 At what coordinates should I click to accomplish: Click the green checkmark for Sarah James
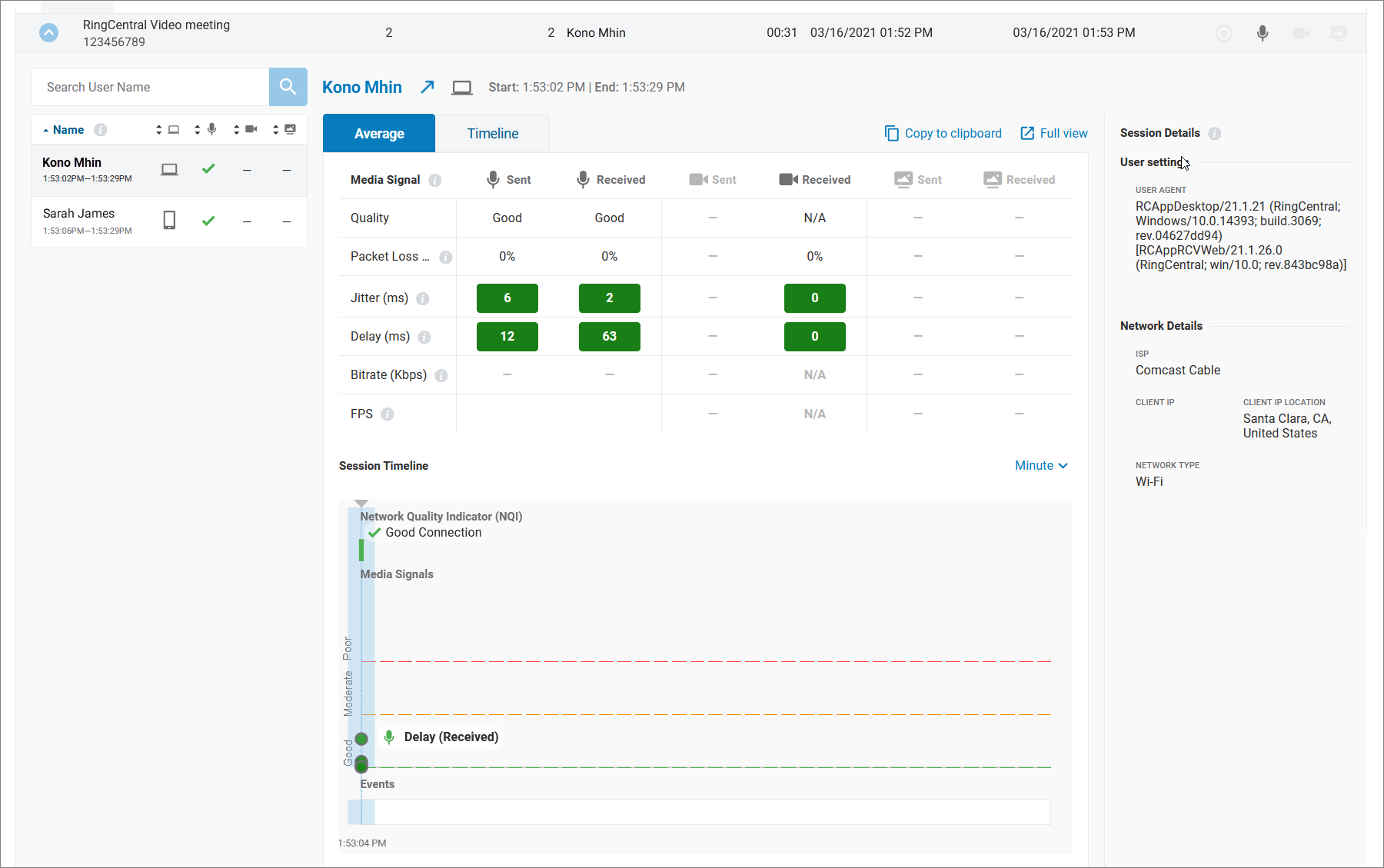pos(208,221)
